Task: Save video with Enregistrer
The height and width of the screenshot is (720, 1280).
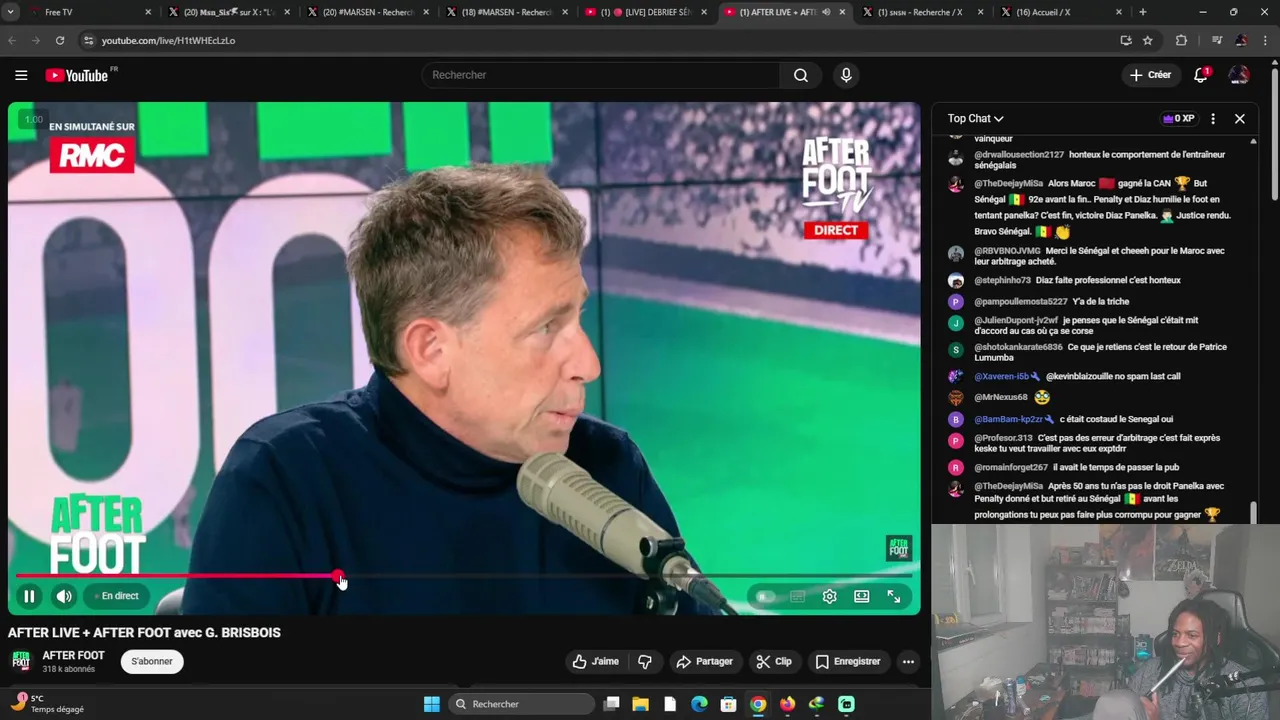Action: pyautogui.click(x=848, y=661)
